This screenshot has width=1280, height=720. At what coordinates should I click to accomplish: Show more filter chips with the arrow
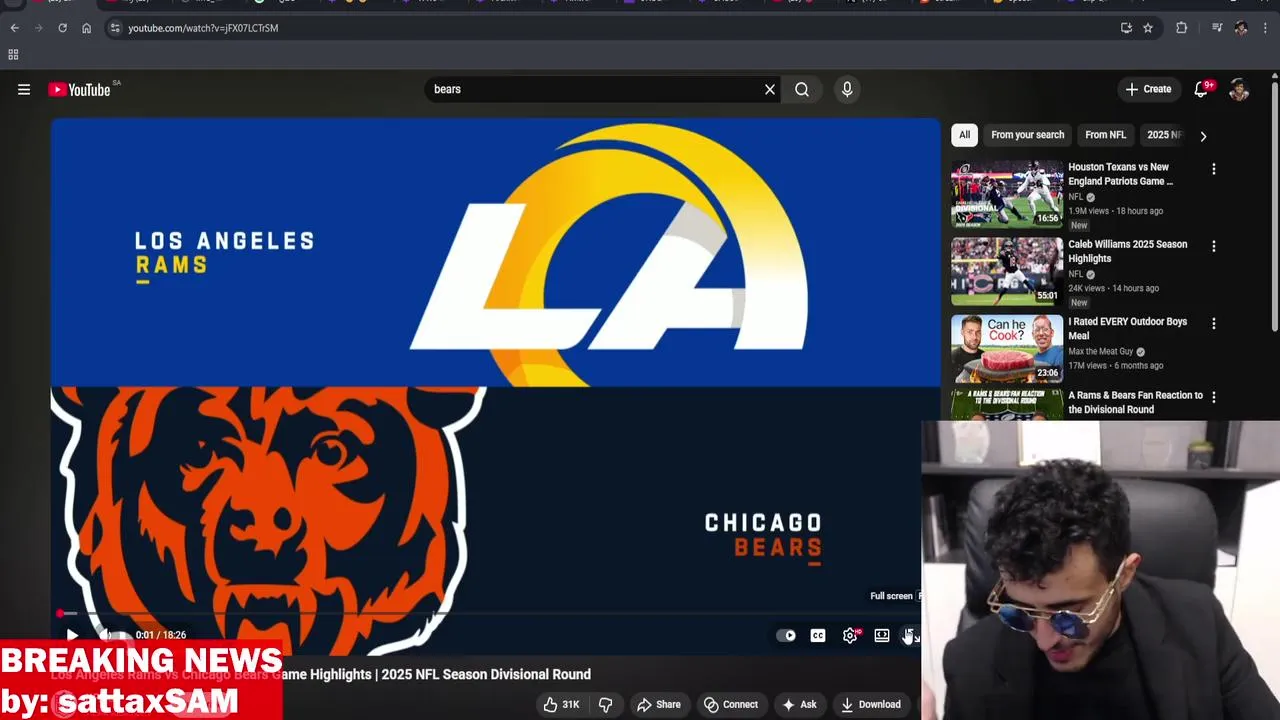coord(1203,135)
